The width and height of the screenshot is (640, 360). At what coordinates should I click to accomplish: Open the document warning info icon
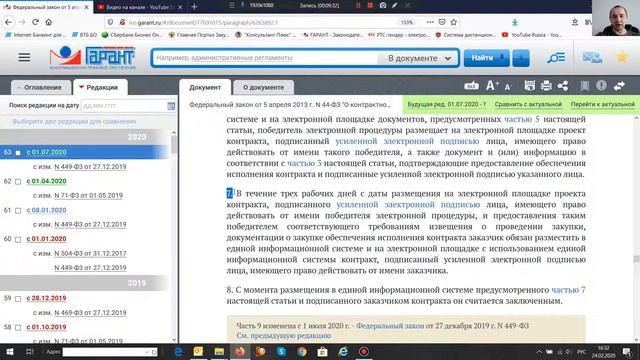(x=601, y=85)
